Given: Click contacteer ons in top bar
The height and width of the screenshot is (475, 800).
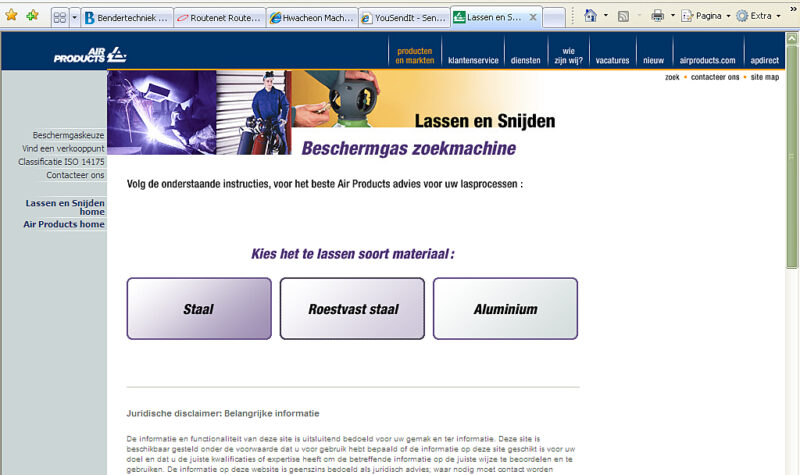Looking at the screenshot, I should click(x=715, y=77).
